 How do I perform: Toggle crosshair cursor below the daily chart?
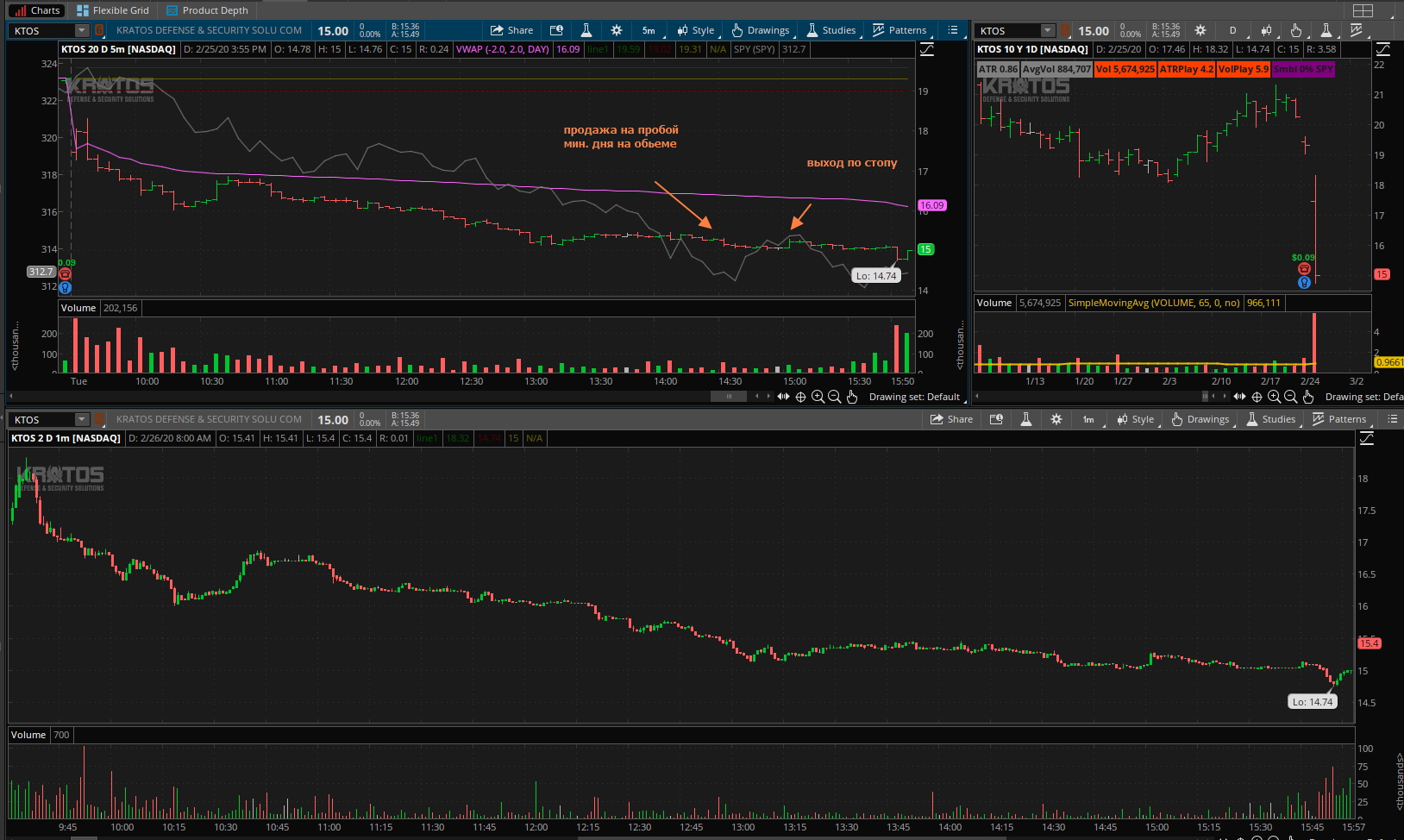1257,397
